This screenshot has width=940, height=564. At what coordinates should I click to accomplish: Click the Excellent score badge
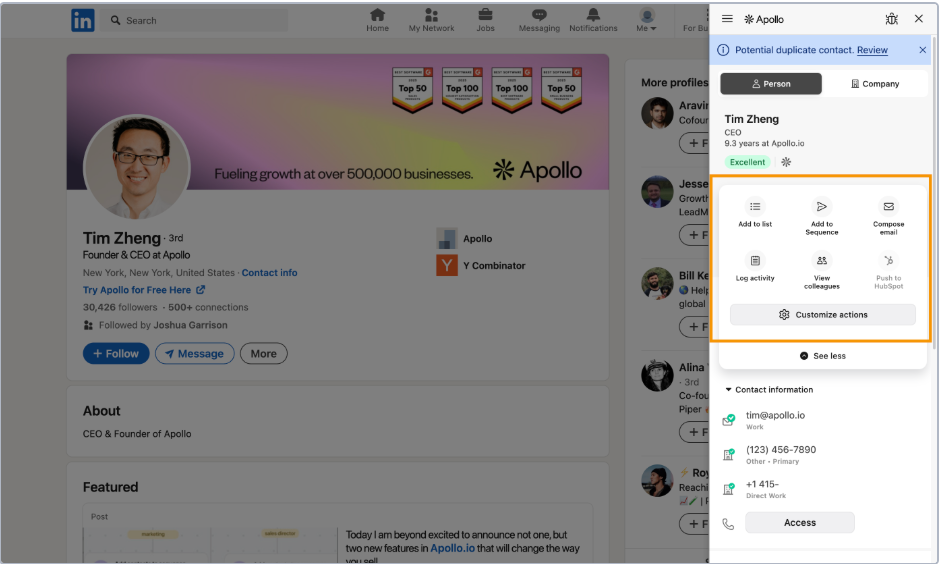[747, 162]
